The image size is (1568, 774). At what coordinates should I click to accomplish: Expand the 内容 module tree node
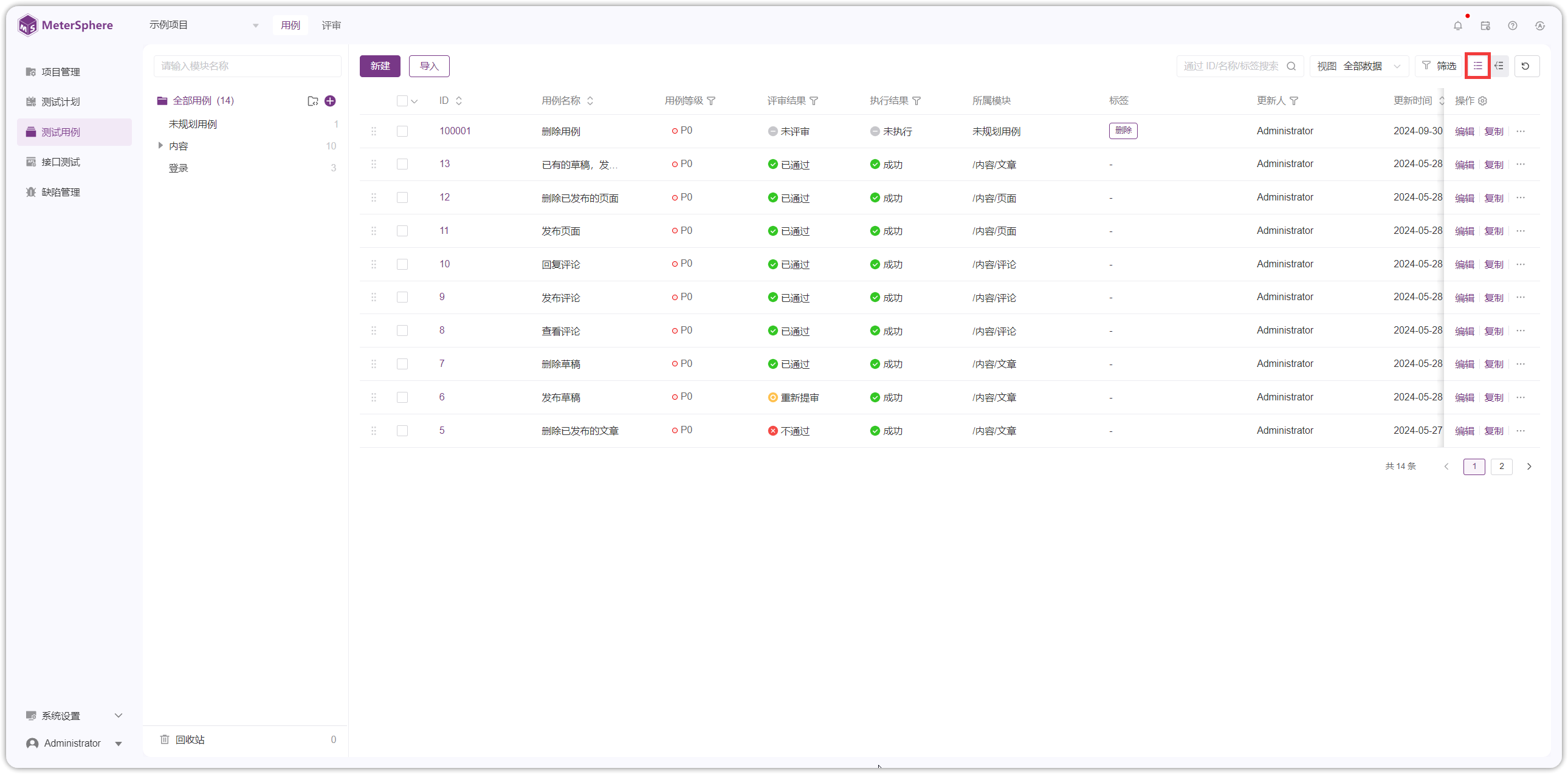point(160,145)
